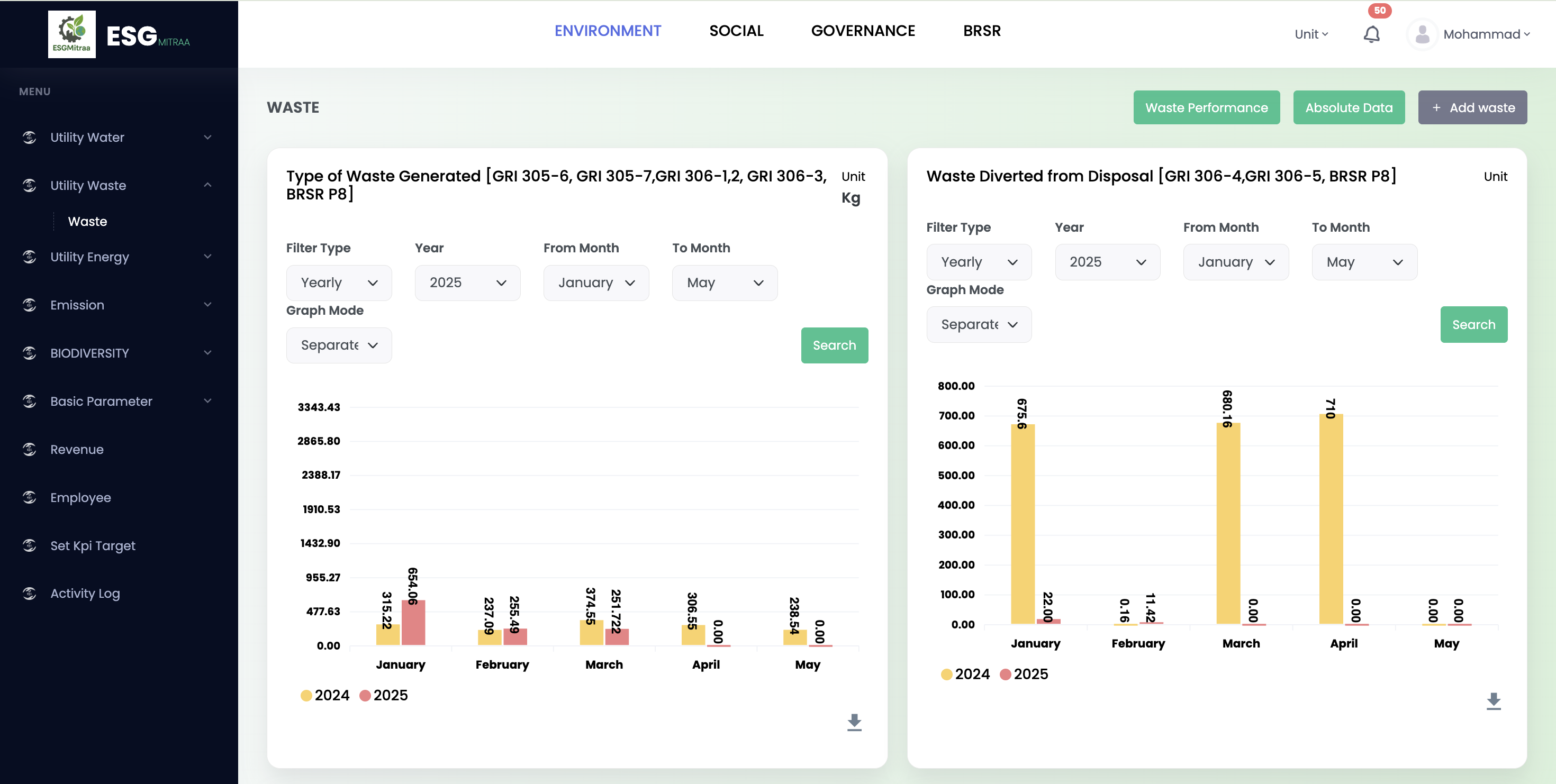
Task: Click the ESGMitraa logo in sidebar
Action: [x=72, y=34]
